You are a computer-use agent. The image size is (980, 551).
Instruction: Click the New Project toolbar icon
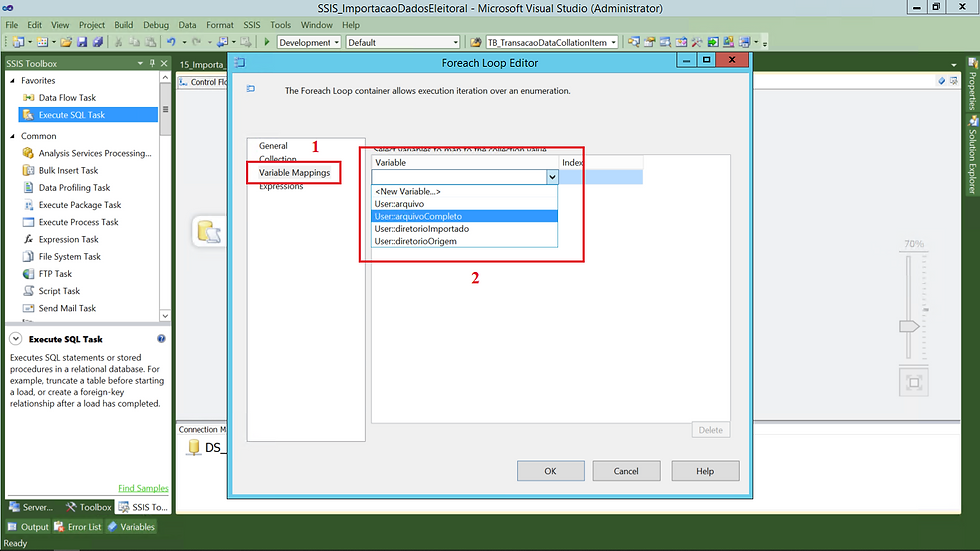tap(18, 42)
